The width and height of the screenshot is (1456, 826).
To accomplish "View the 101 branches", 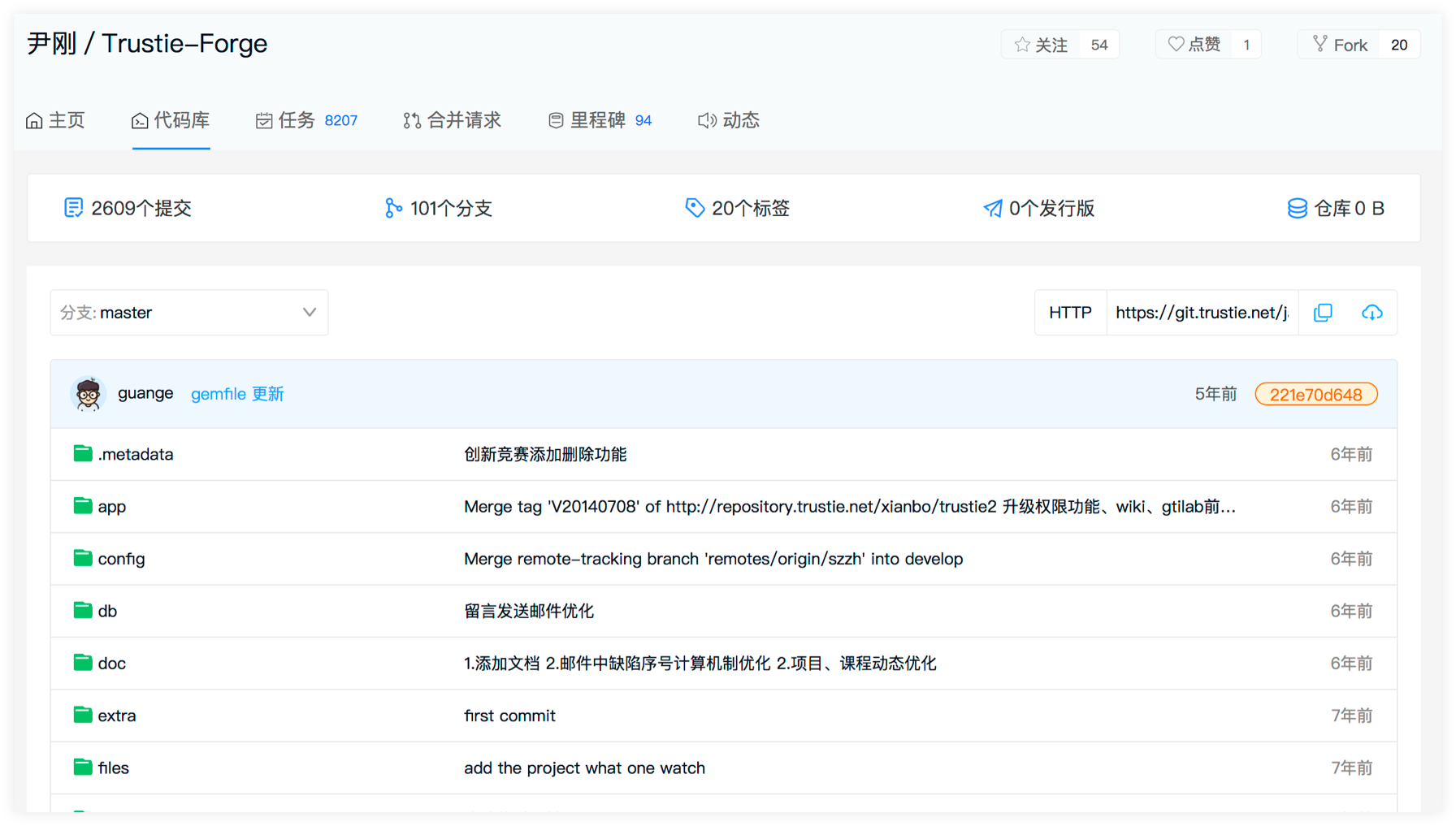I will [439, 209].
